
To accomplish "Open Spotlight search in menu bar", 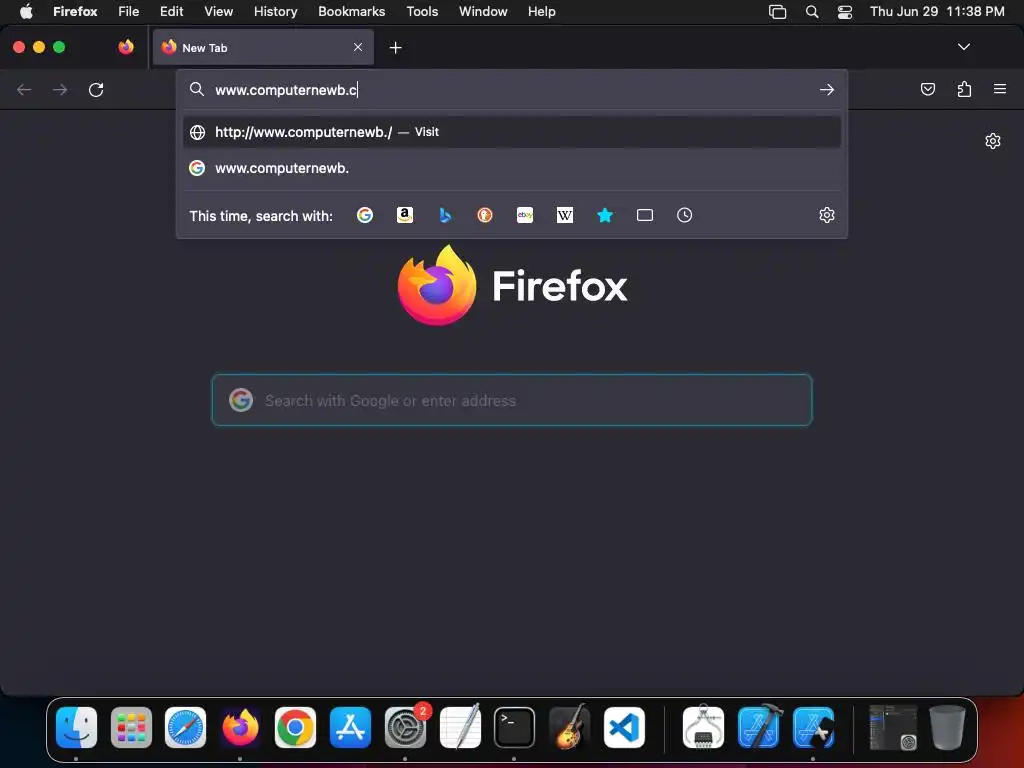I will (x=811, y=12).
